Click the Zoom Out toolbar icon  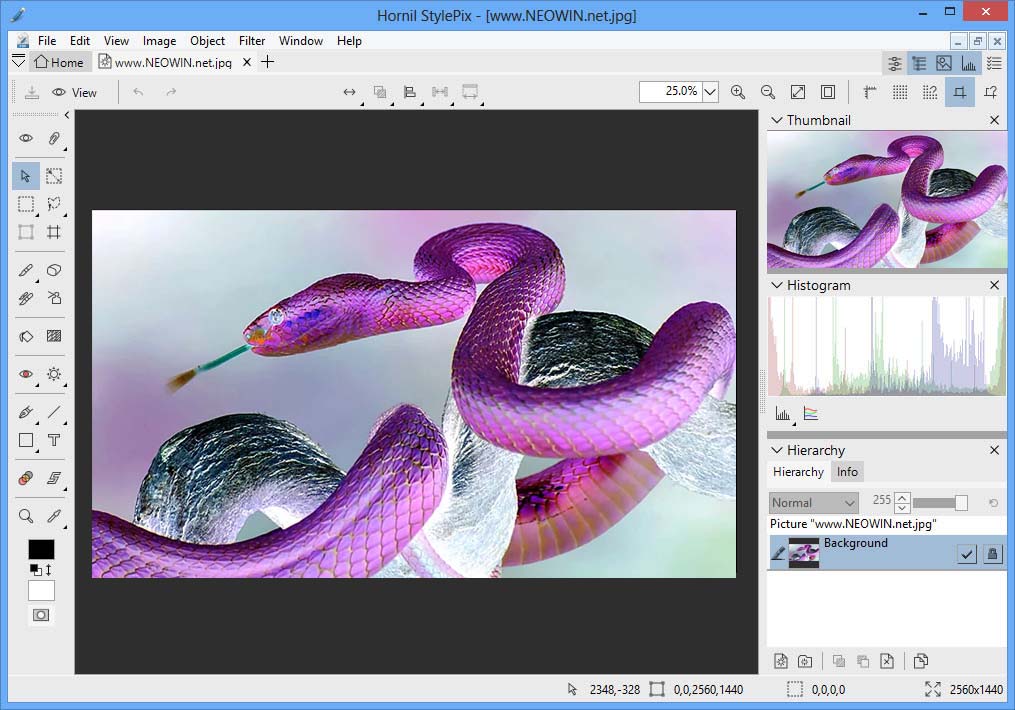768,92
